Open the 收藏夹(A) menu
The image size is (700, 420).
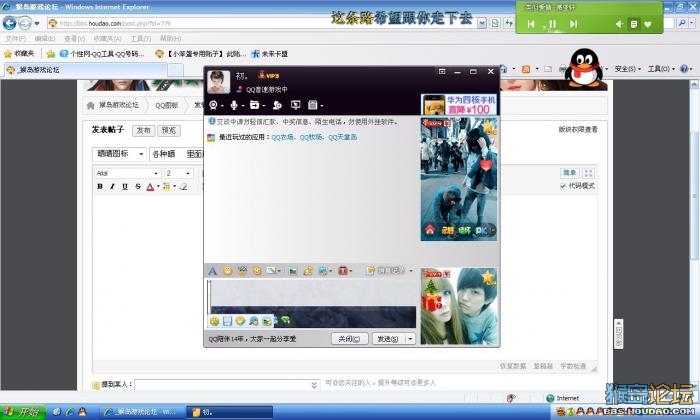tap(108, 39)
